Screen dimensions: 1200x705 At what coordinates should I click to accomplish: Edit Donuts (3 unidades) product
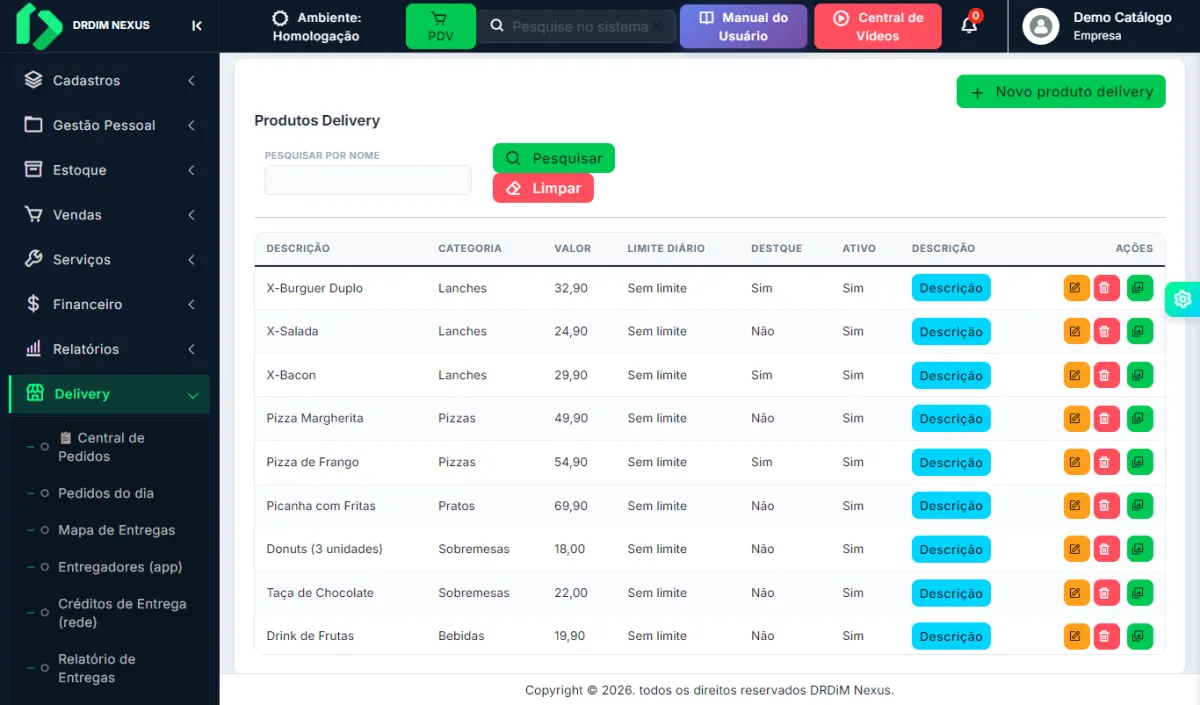pyautogui.click(x=1076, y=549)
